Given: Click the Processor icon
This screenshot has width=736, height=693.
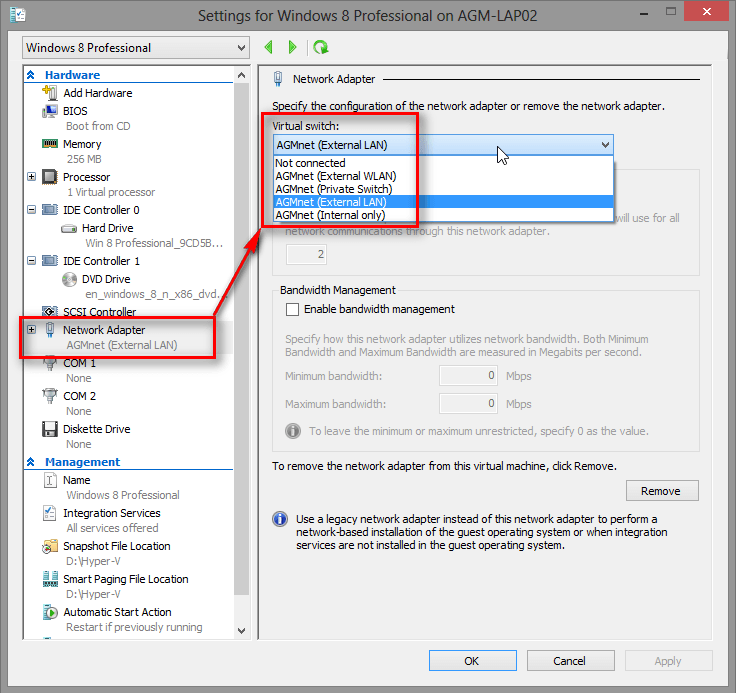Looking at the screenshot, I should [50, 177].
